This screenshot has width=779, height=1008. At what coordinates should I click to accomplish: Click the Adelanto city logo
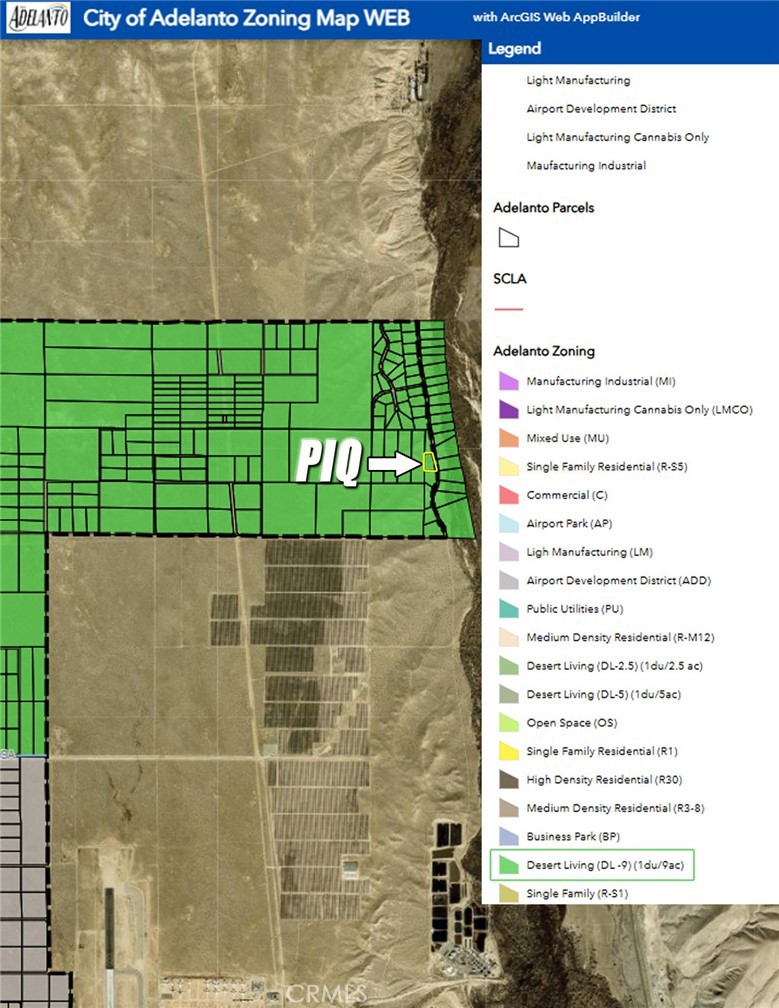coord(39,18)
